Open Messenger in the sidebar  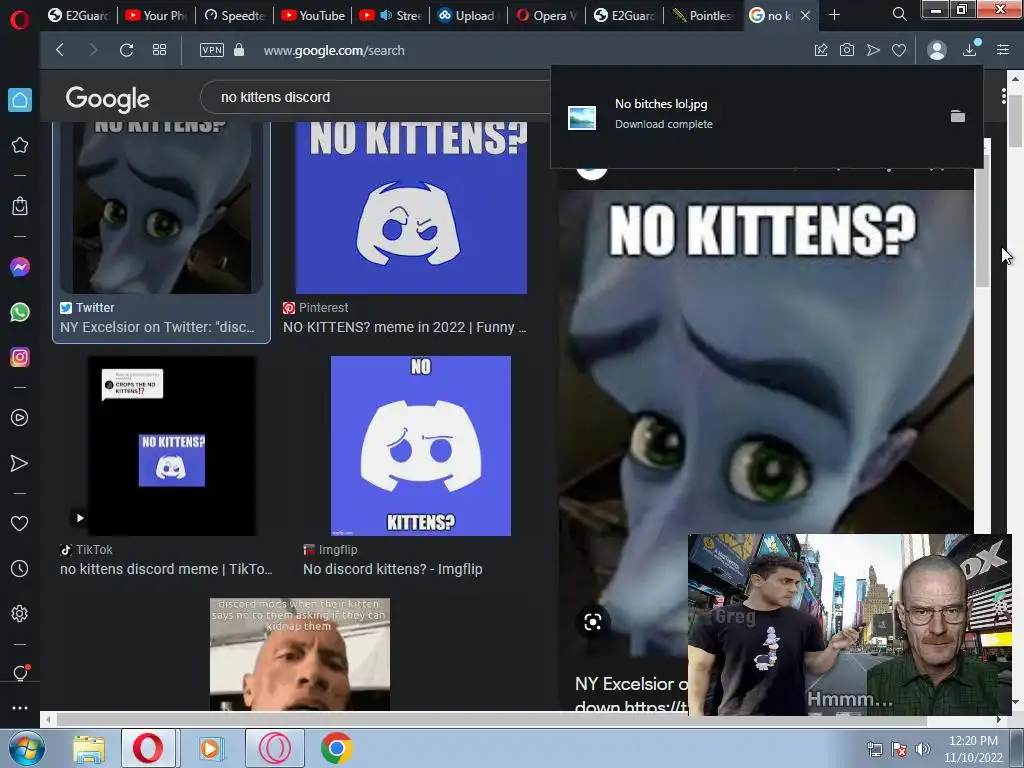(20, 267)
